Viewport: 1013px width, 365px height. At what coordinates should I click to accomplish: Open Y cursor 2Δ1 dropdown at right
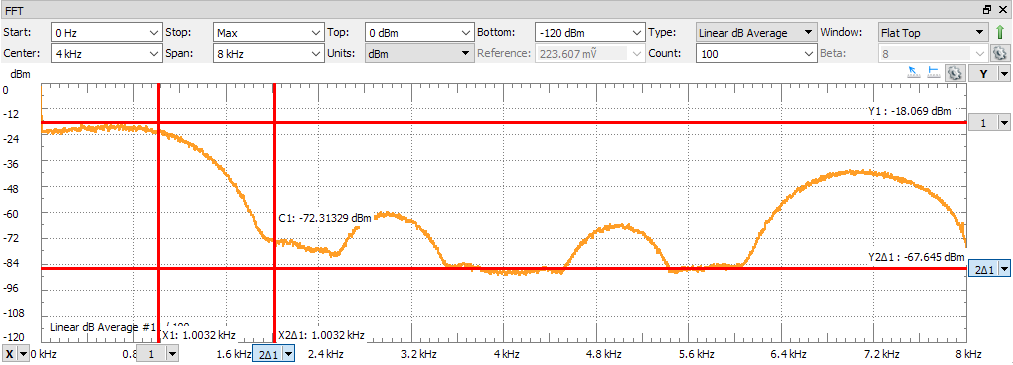click(x=989, y=269)
